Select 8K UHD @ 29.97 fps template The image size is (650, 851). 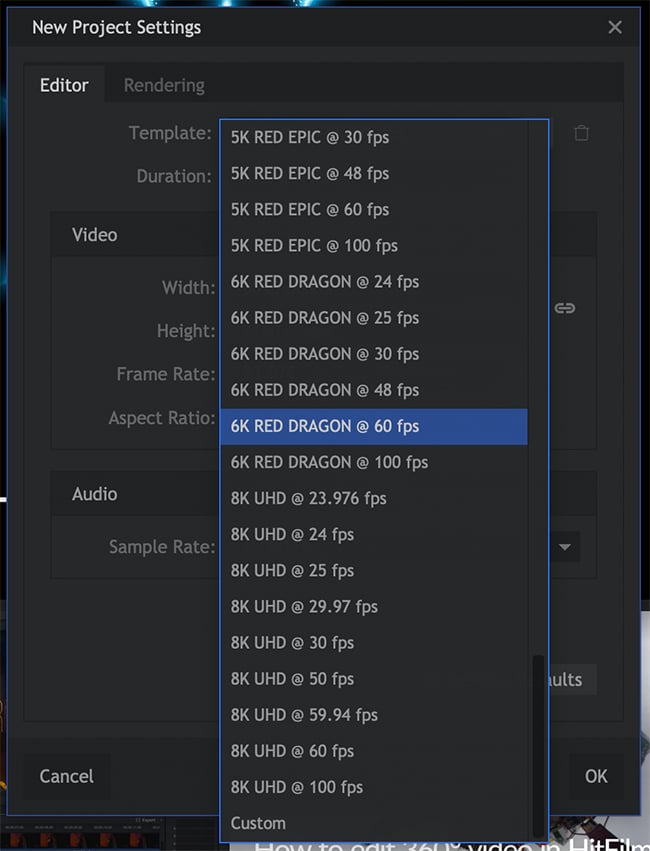coord(374,607)
